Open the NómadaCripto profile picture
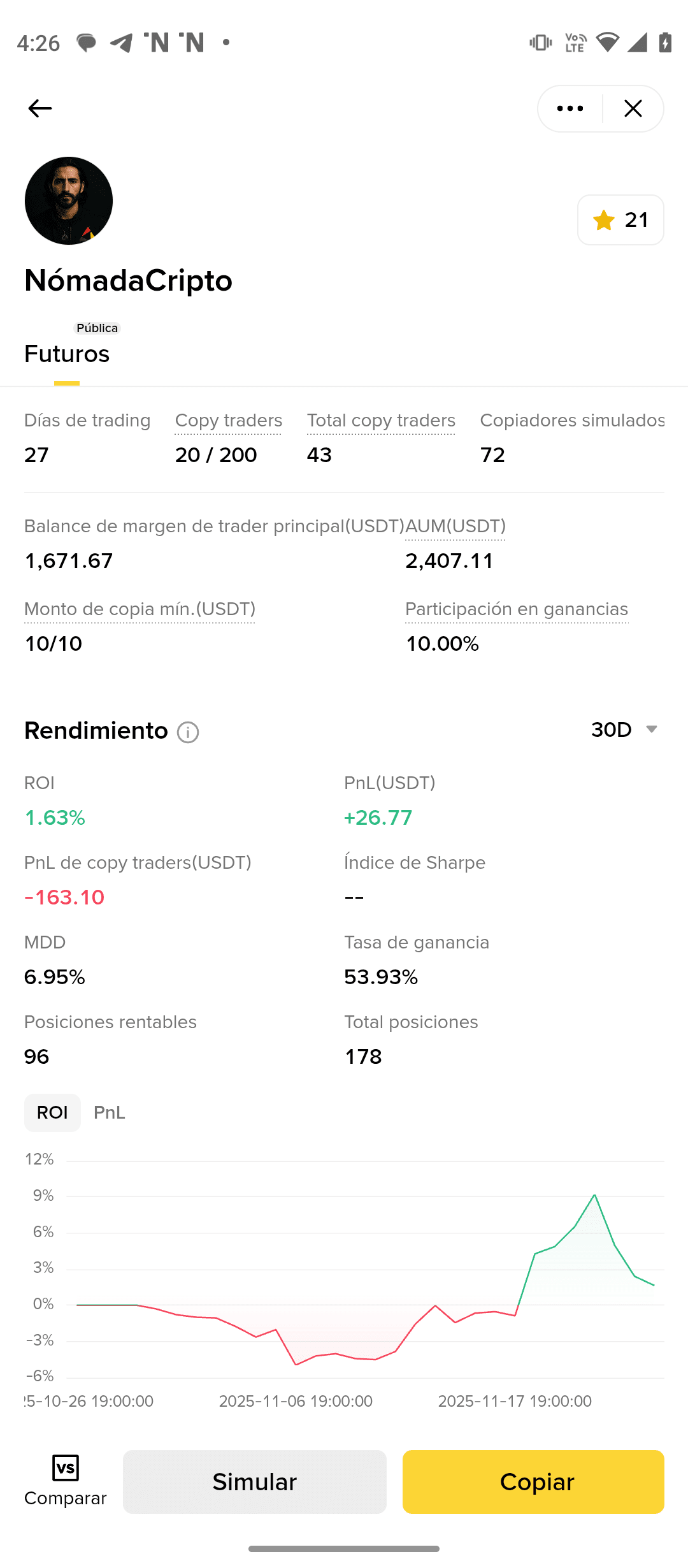This screenshot has width=688, height=1568. [x=69, y=201]
